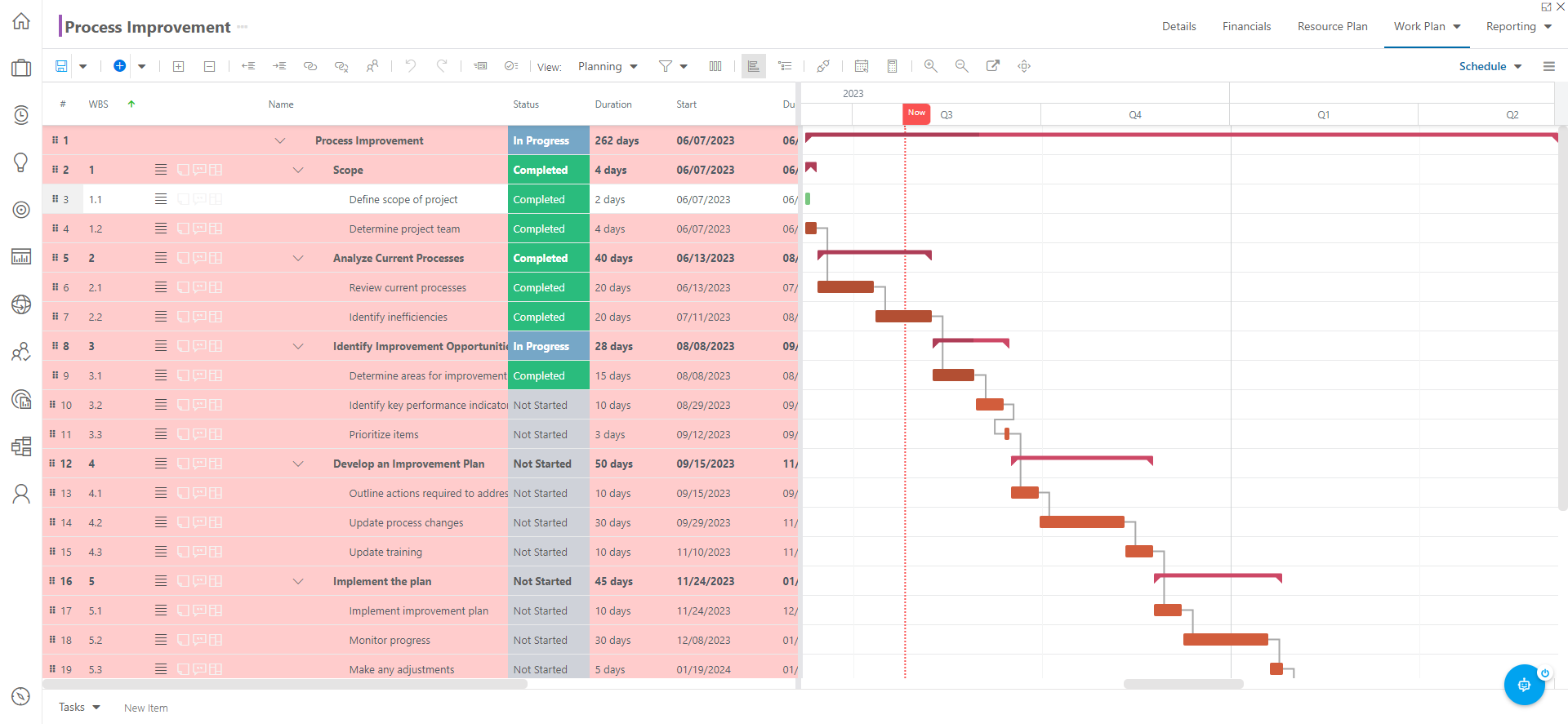Click the Monitor progress Gantt bar
The width and height of the screenshot is (1568, 728).
[x=1225, y=640]
